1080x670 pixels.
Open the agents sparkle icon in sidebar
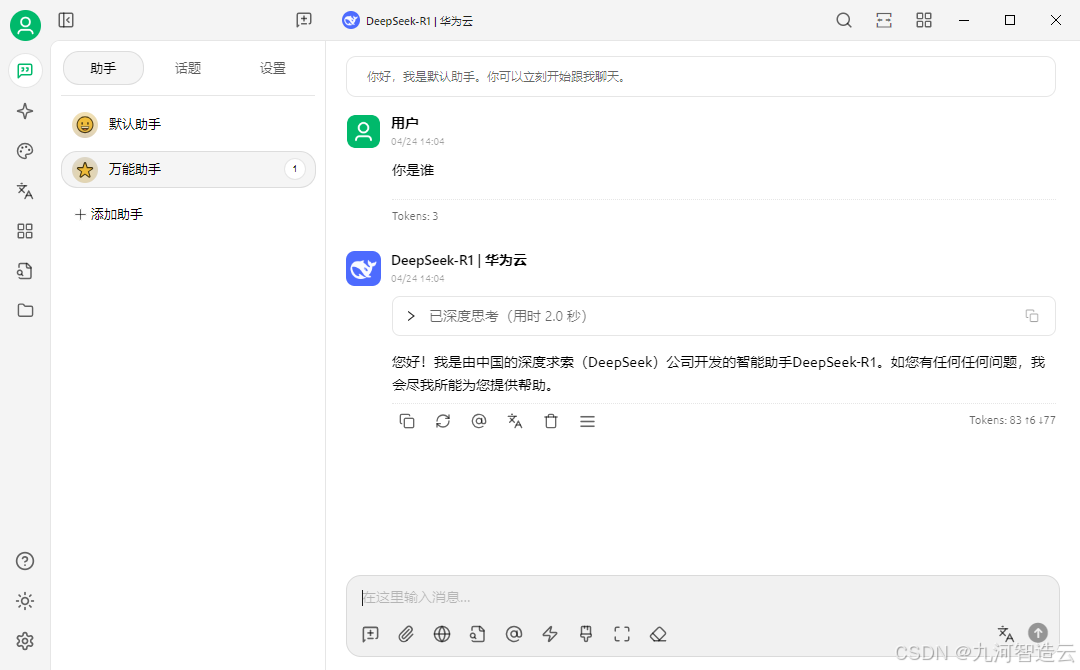[25, 111]
